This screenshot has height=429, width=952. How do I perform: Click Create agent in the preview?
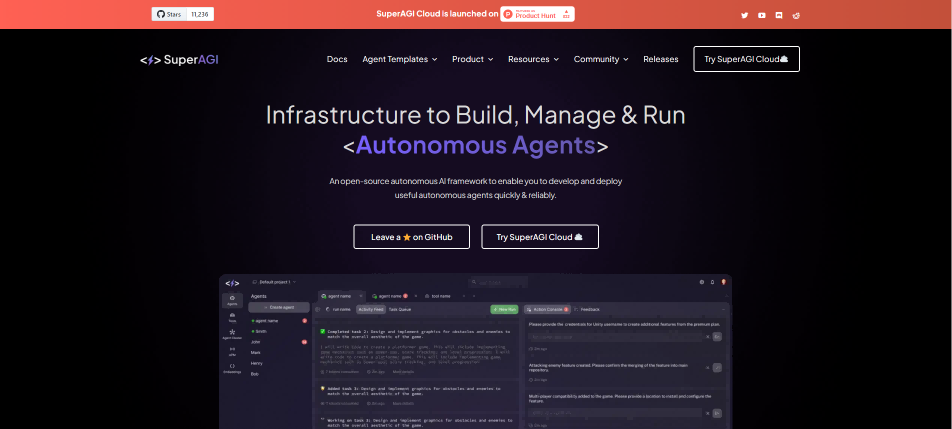tap(279, 308)
